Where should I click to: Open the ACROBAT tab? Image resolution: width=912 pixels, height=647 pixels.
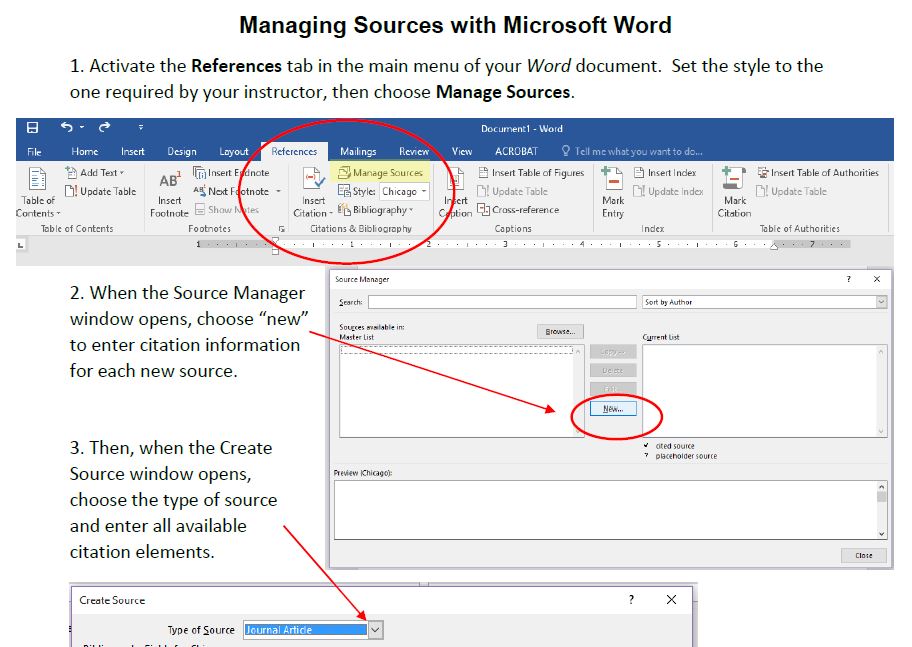coord(516,151)
